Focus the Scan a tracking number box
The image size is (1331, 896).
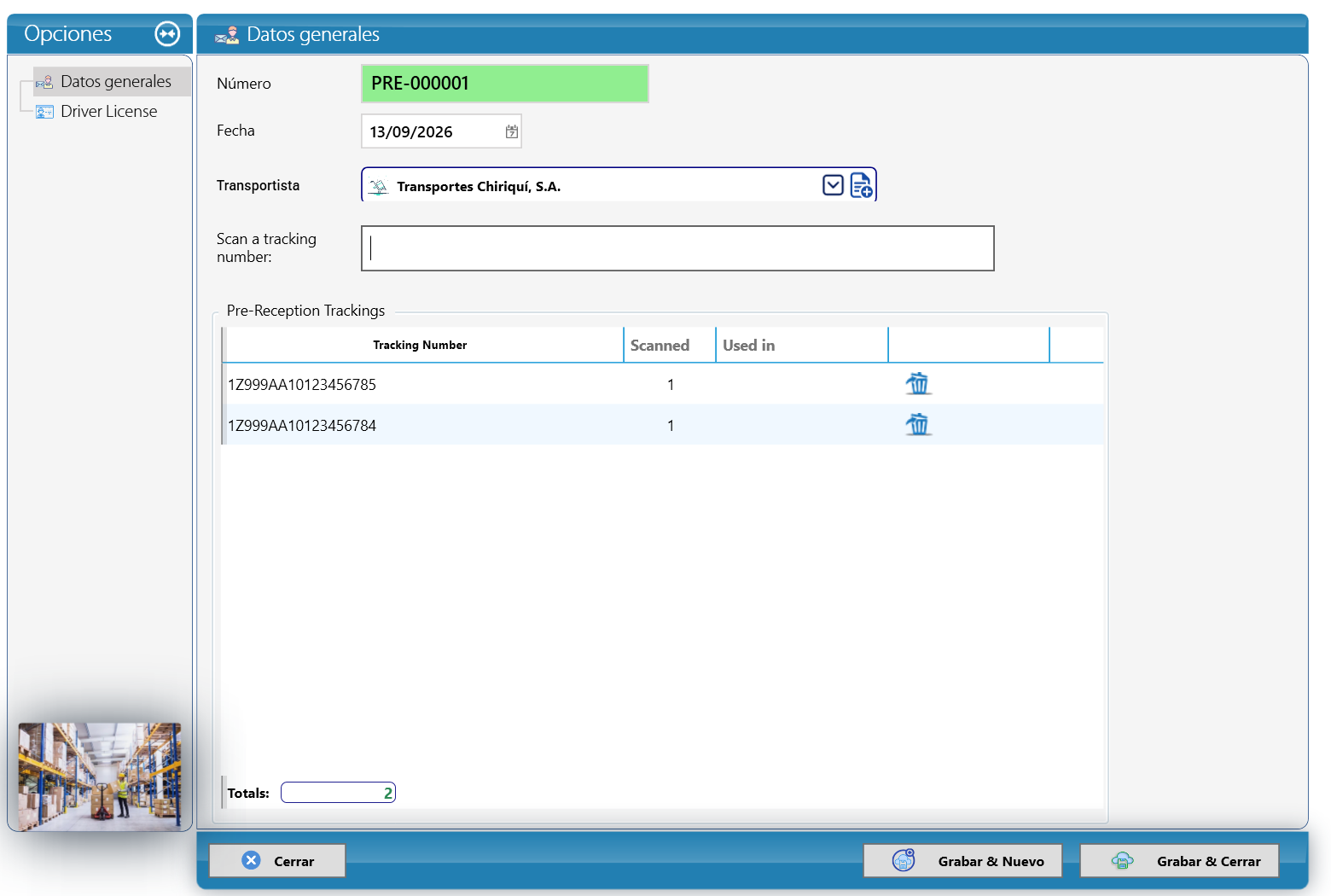677,248
